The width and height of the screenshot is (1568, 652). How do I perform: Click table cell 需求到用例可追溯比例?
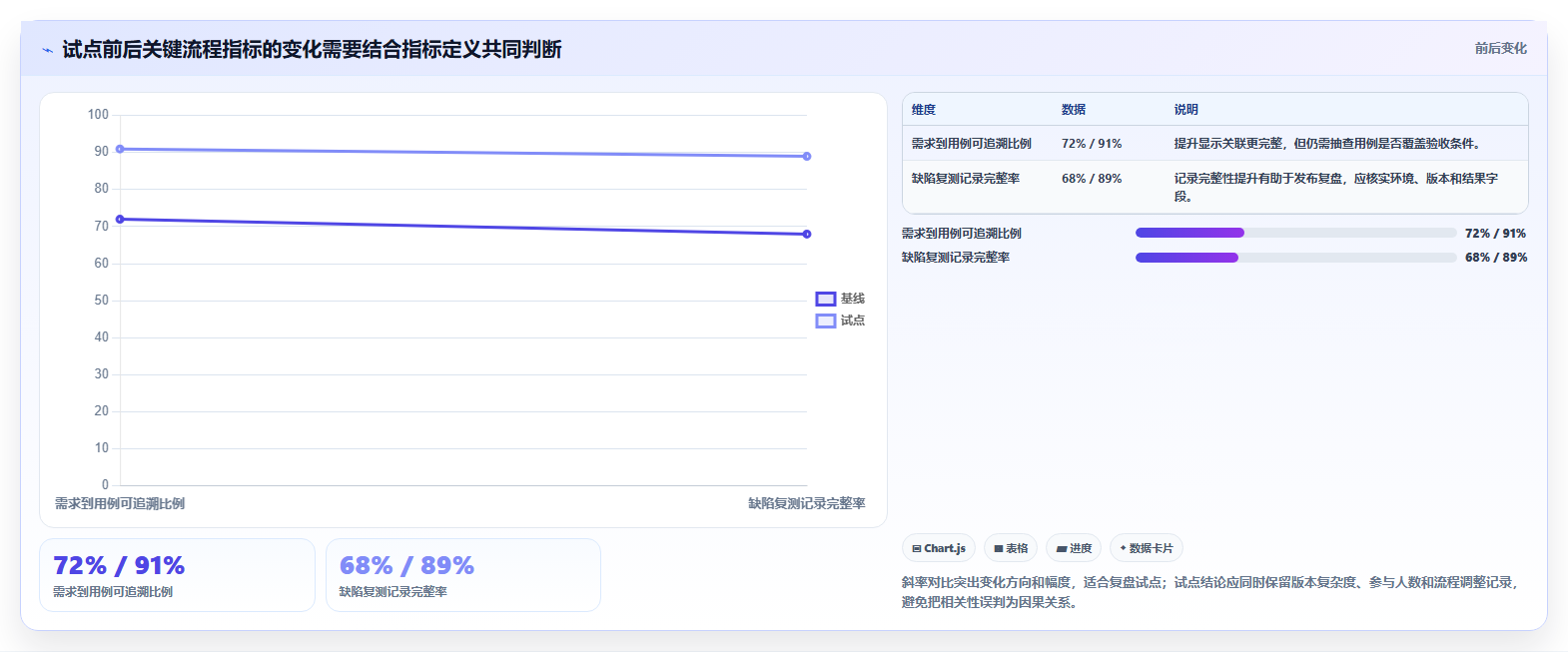972,144
